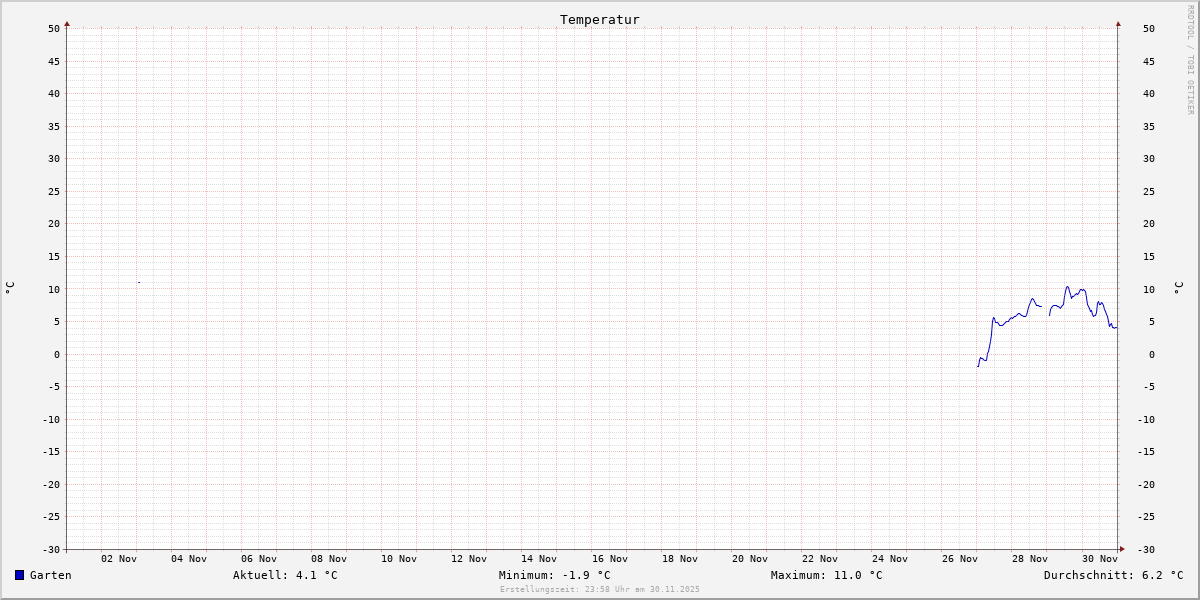Click the Aktuell: 4.1 °C value
The width and height of the screenshot is (1200, 600).
point(285,575)
